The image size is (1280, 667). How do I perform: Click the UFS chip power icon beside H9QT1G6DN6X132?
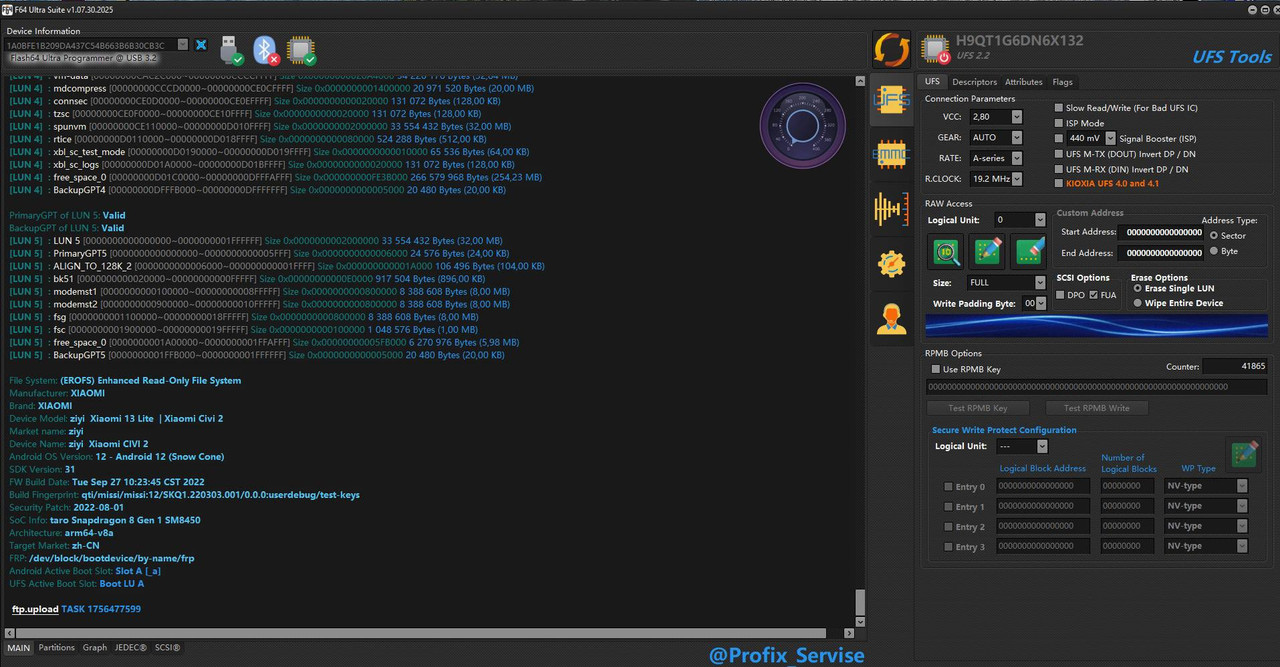pos(935,49)
